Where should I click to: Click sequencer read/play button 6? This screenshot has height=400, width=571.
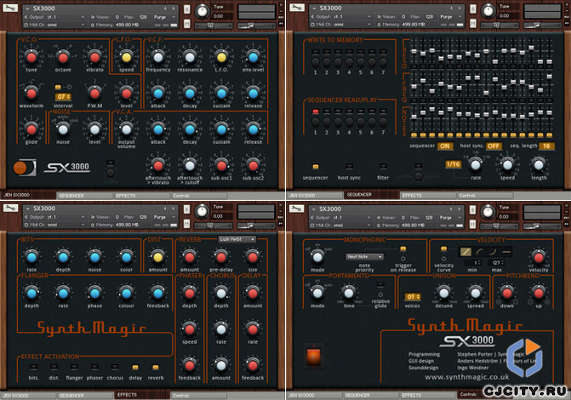tap(372, 122)
